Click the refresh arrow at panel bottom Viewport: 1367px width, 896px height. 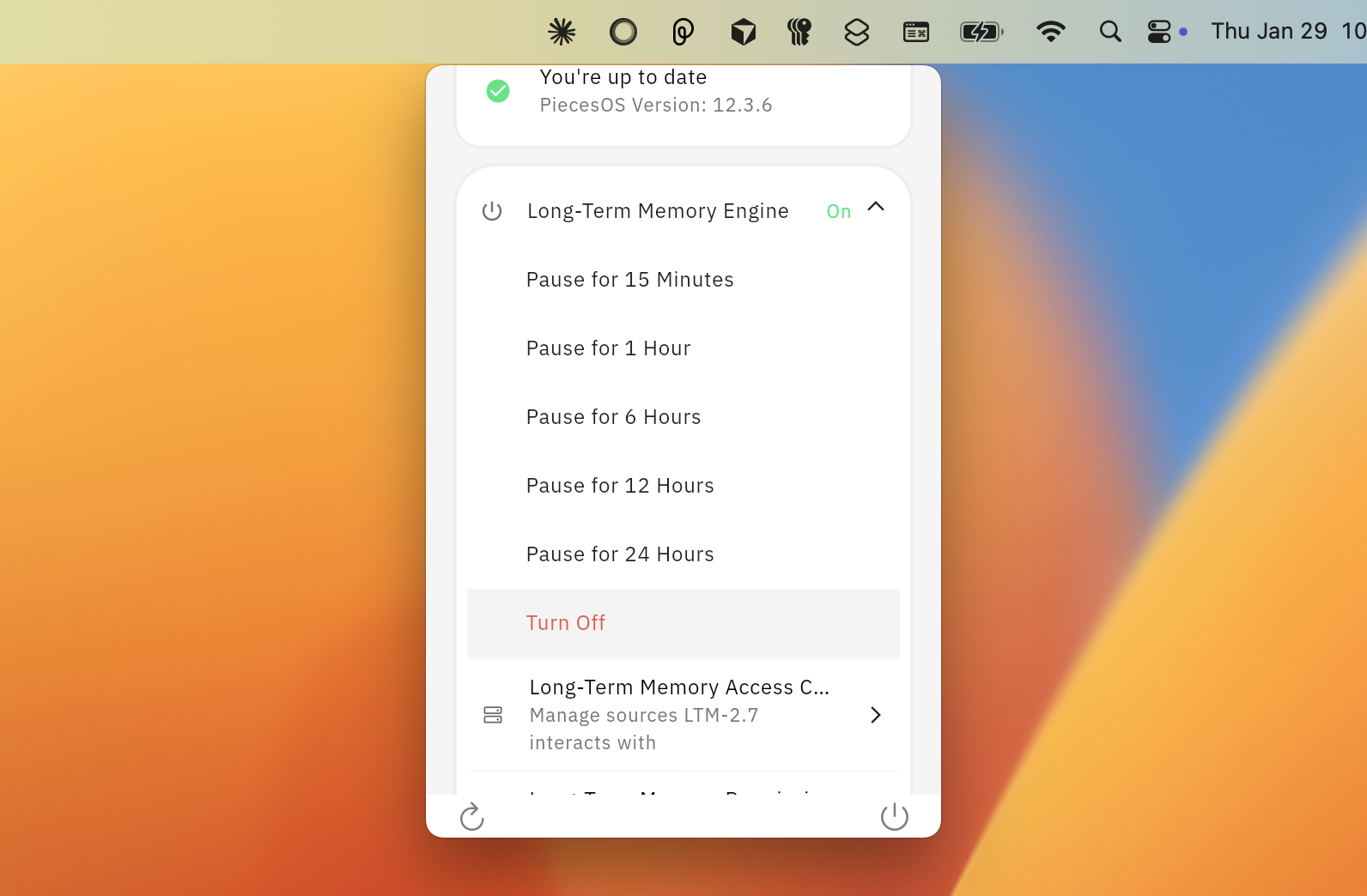472,817
